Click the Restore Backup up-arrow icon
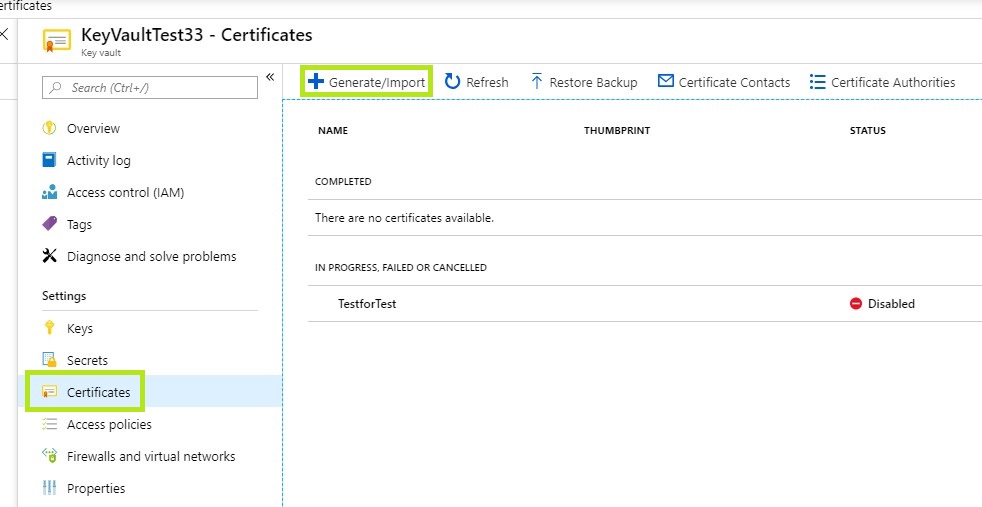982x507 pixels. [x=536, y=81]
